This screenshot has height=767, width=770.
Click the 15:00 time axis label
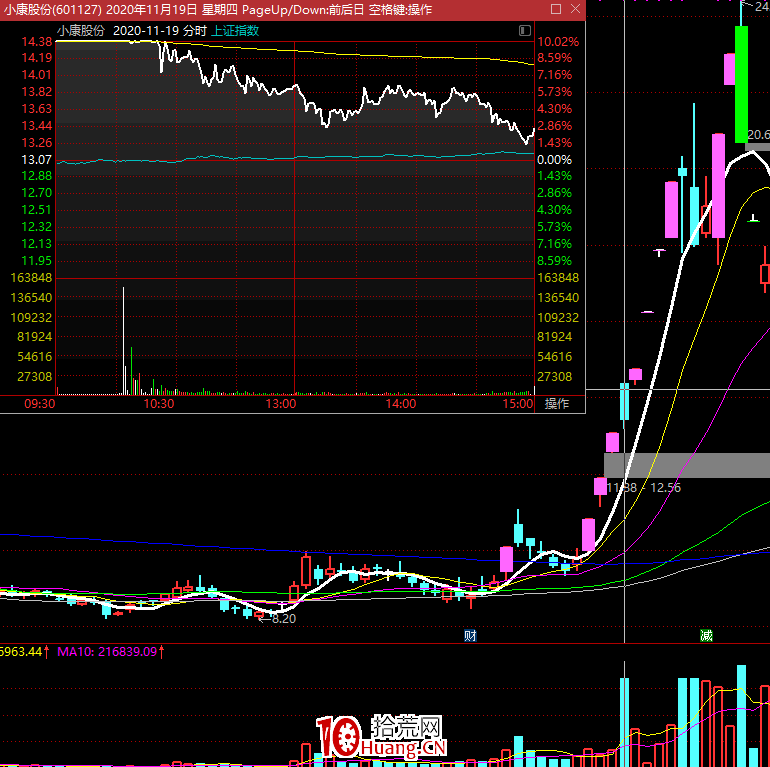tap(518, 404)
